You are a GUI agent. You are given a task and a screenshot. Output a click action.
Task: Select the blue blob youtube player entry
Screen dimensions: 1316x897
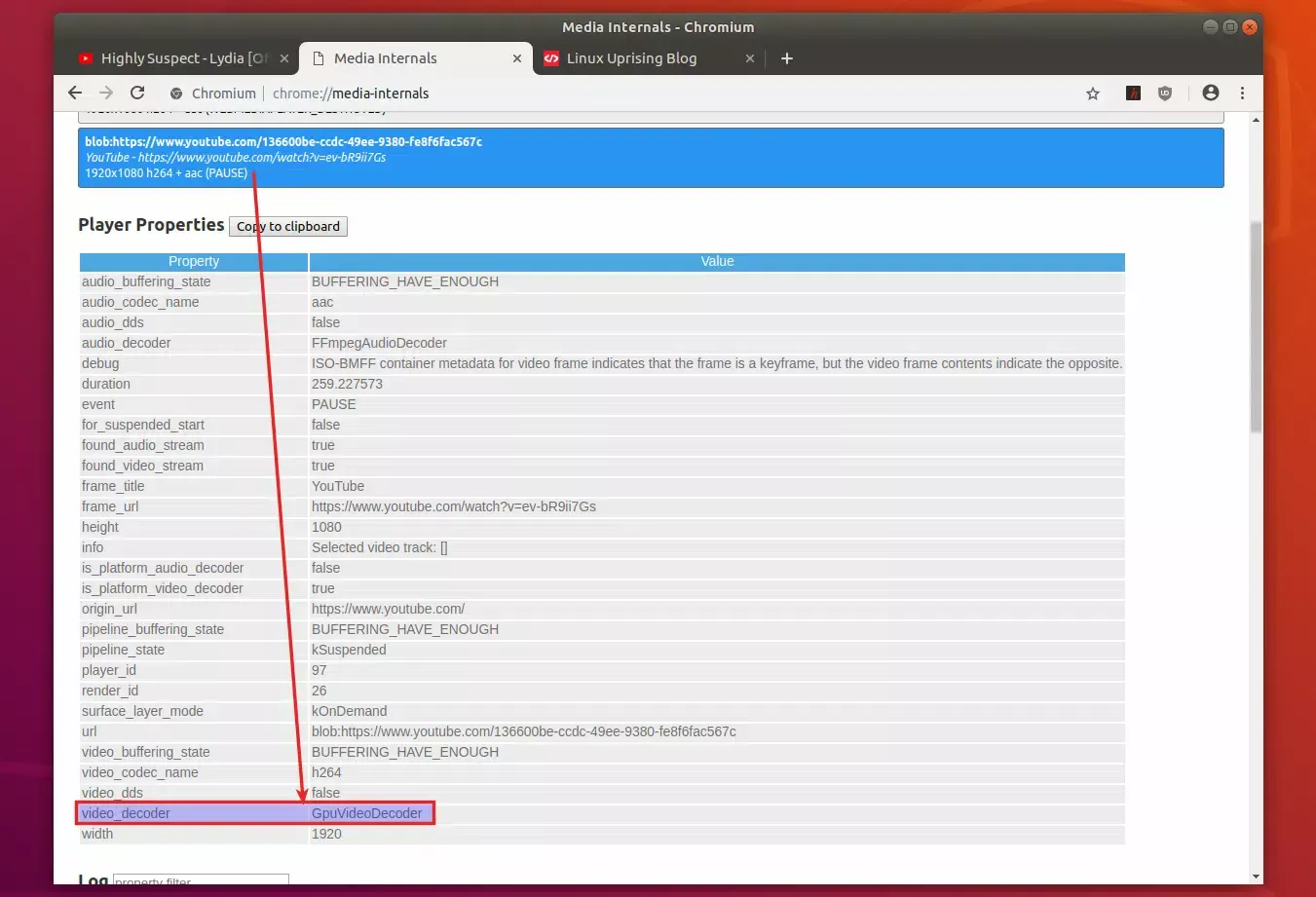pos(651,157)
